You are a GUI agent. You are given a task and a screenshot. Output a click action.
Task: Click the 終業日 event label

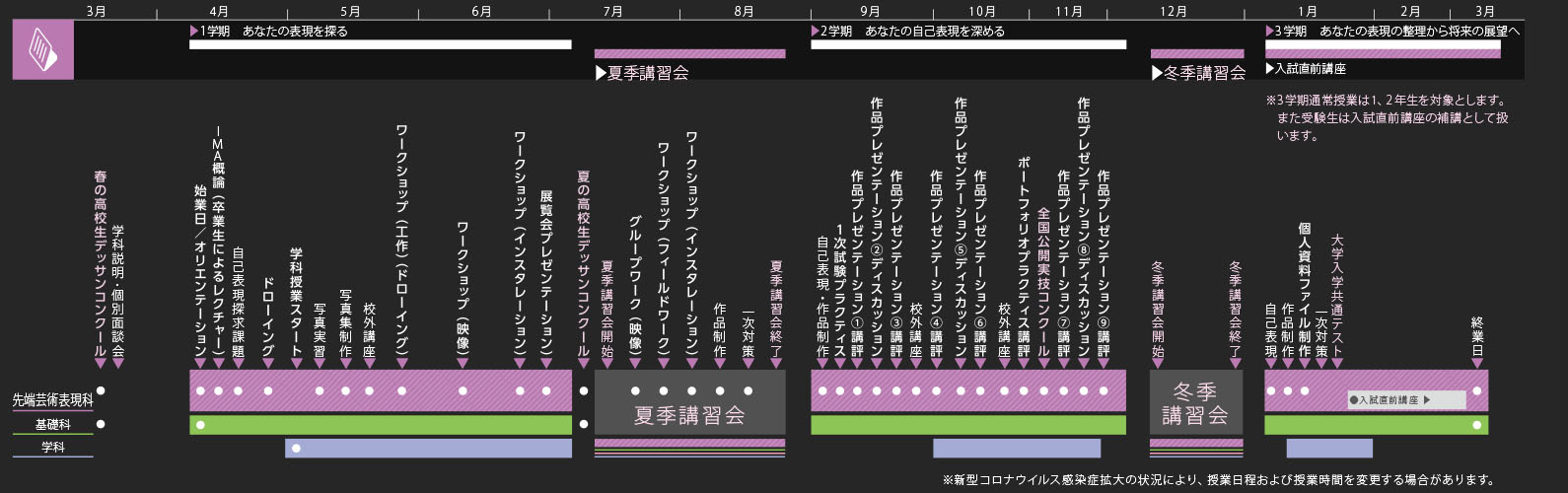click(x=1477, y=338)
